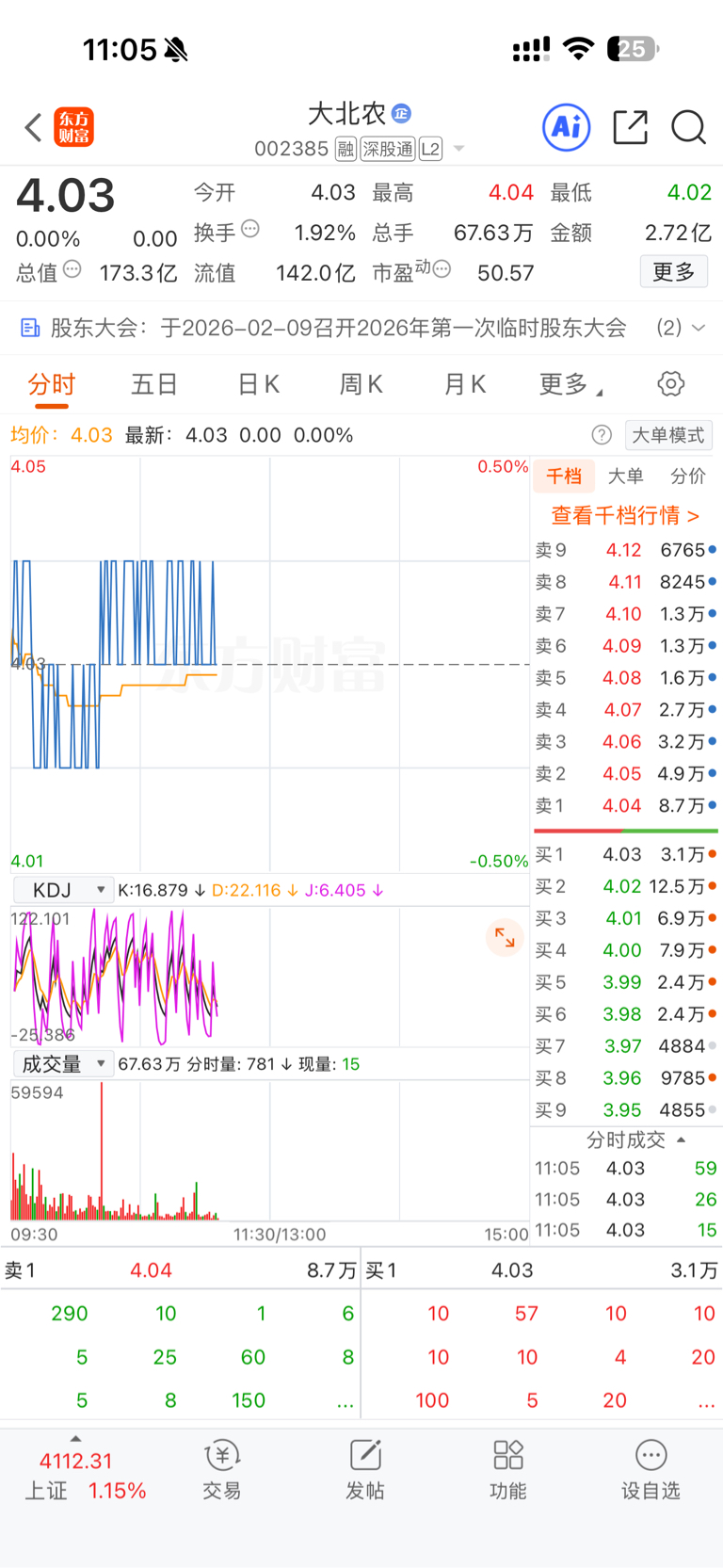
Task: Tap the 买1 4.03 summary row
Action: coord(541,1270)
